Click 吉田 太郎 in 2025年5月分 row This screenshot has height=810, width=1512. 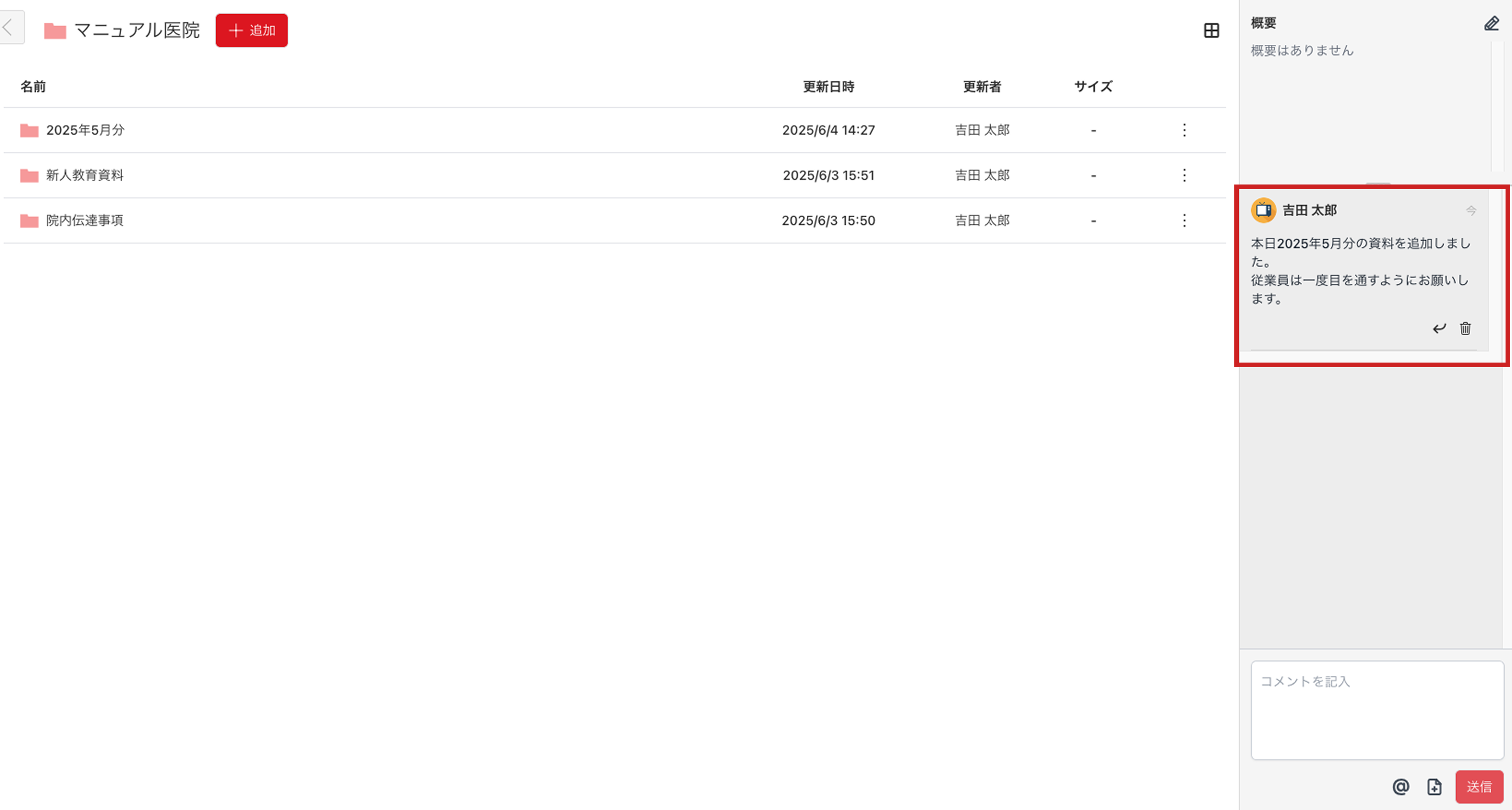tap(982, 130)
